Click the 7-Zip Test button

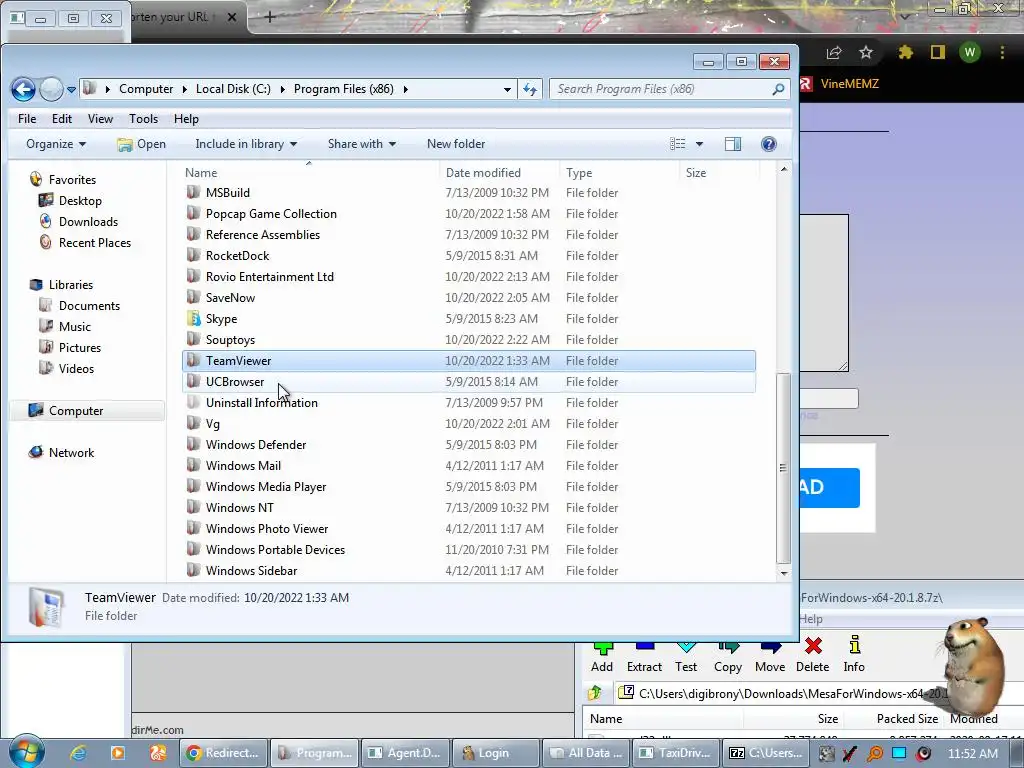click(x=686, y=658)
